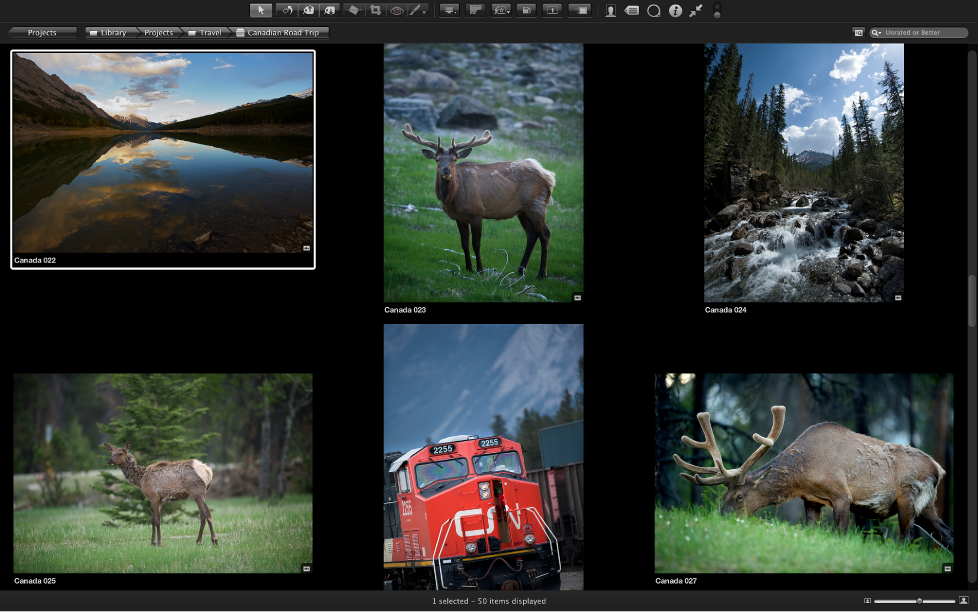Exit full screen with arrows icon

696,11
